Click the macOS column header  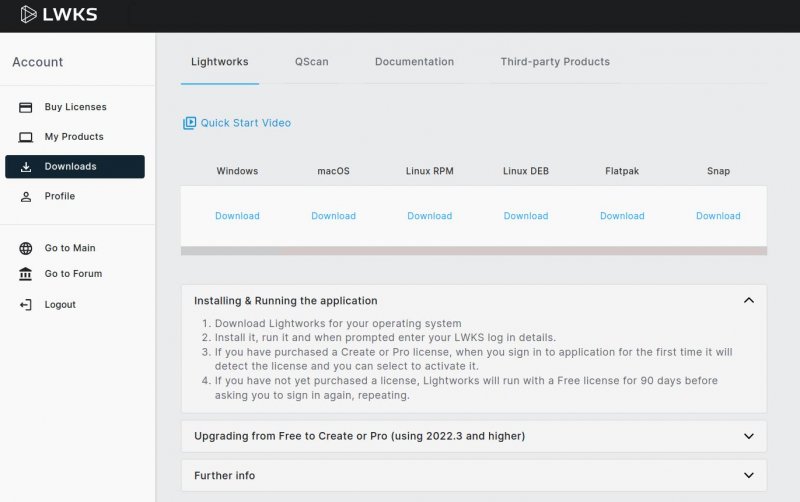(x=334, y=171)
